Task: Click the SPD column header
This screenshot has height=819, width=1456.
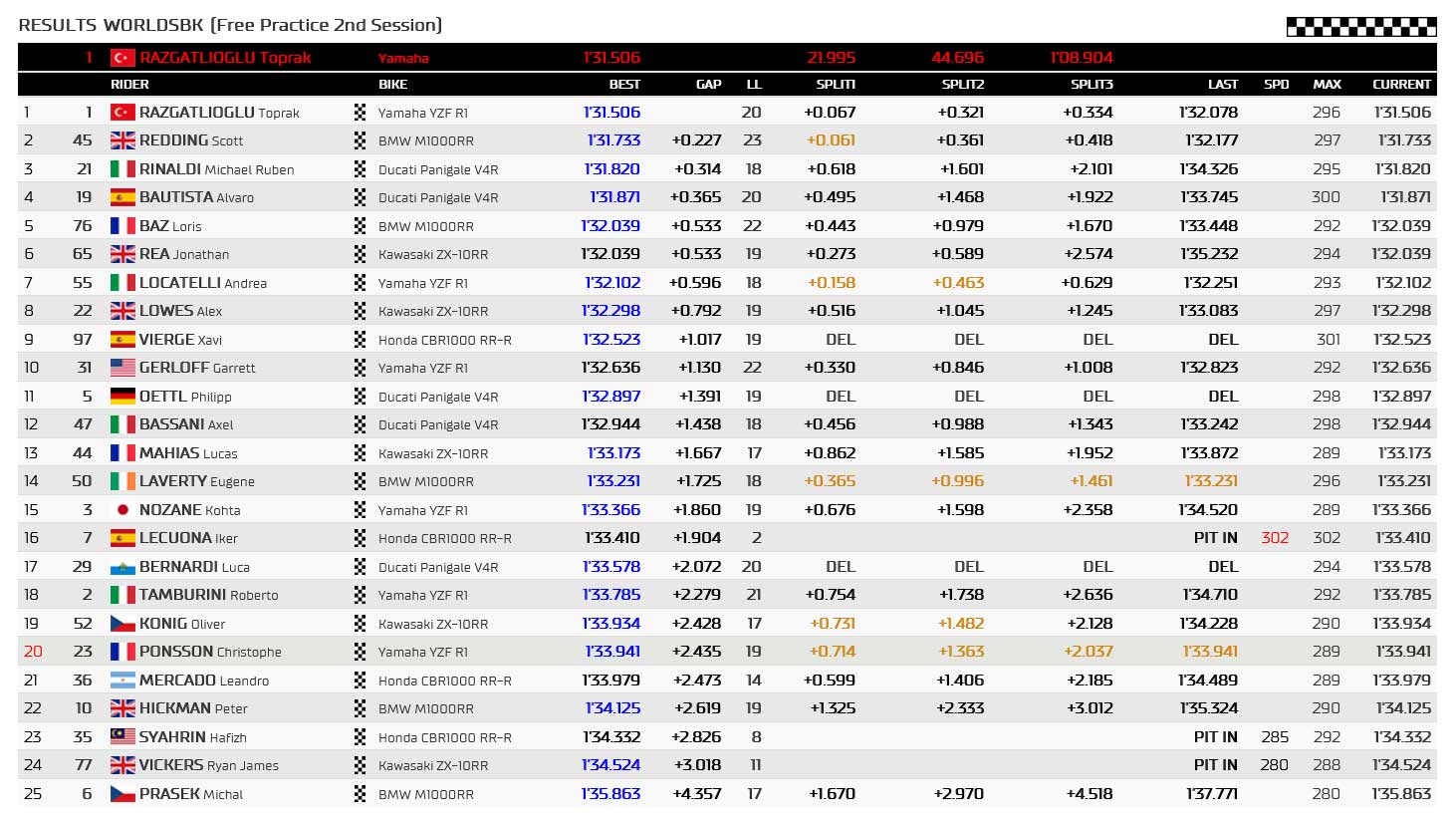Action: [x=1276, y=85]
